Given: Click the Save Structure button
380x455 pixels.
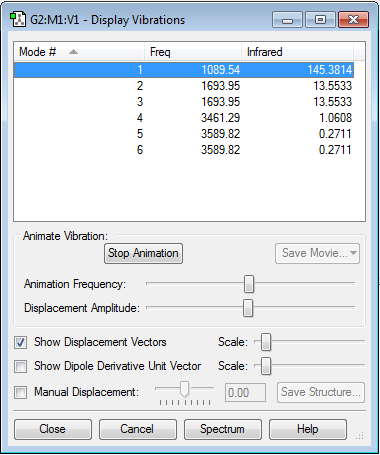Looking at the screenshot, I should pos(321,392).
